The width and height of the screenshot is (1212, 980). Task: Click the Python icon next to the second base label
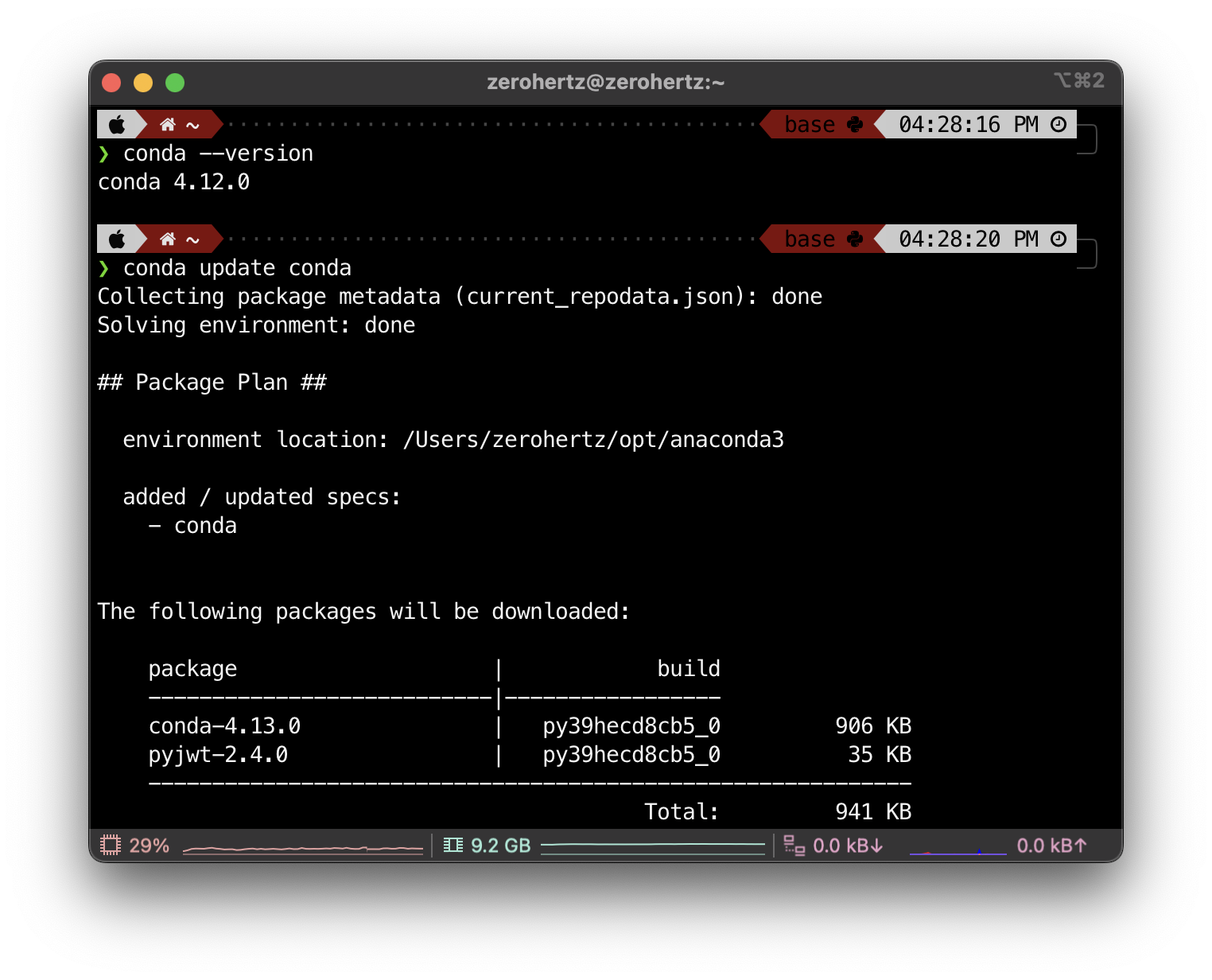(x=856, y=239)
